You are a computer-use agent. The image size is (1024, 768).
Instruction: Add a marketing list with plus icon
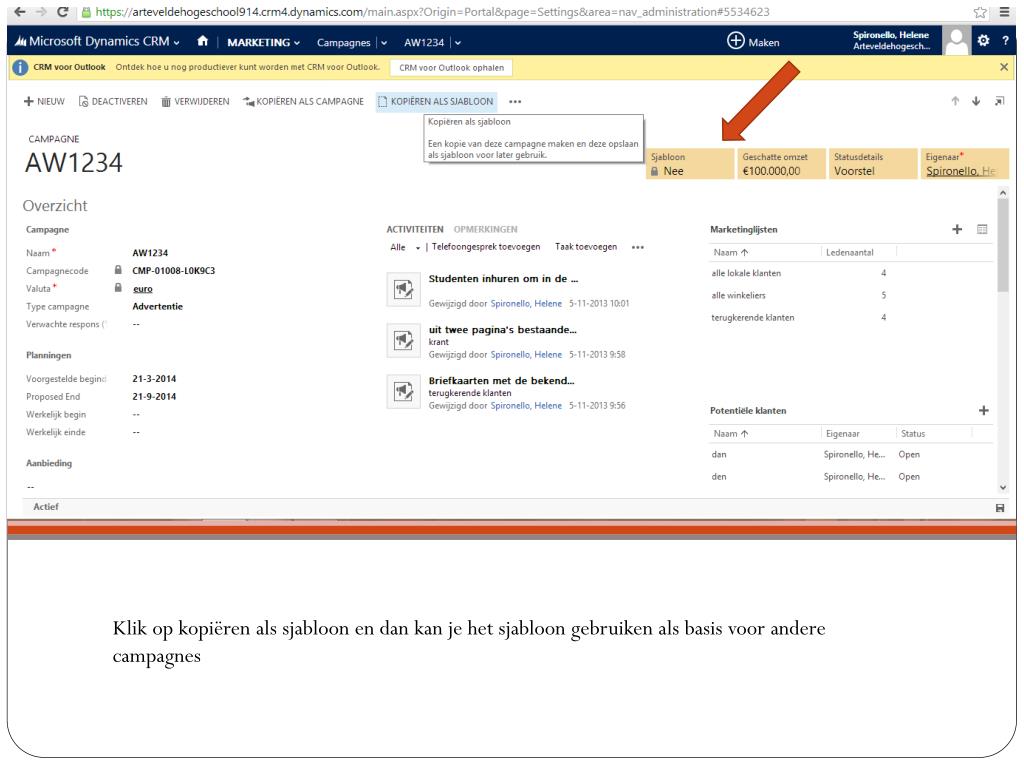pyautogui.click(x=957, y=230)
